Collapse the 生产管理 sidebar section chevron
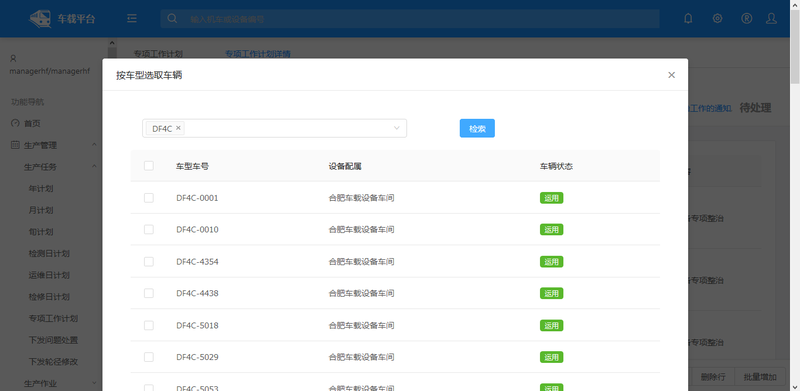The width and height of the screenshot is (800, 391). (x=94, y=145)
